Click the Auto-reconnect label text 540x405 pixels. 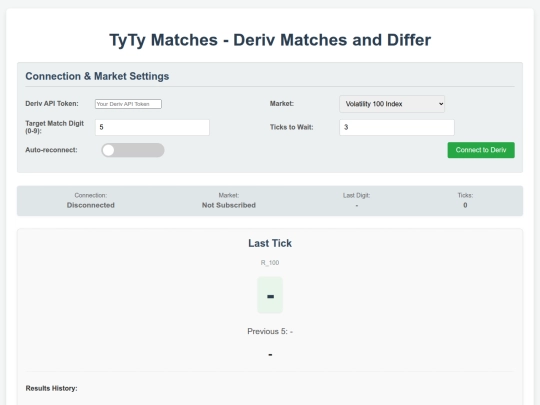click(51, 150)
